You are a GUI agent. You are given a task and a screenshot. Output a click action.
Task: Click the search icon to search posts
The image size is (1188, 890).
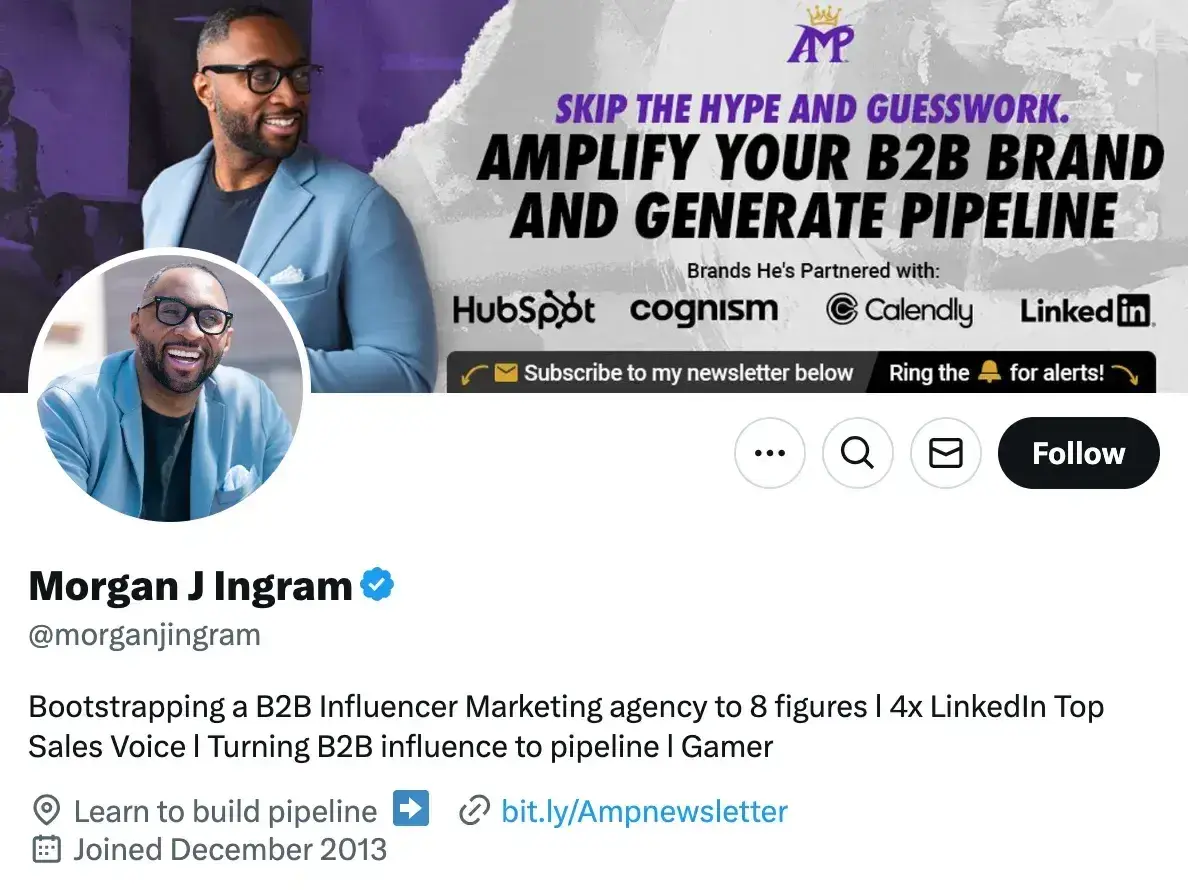(x=857, y=453)
